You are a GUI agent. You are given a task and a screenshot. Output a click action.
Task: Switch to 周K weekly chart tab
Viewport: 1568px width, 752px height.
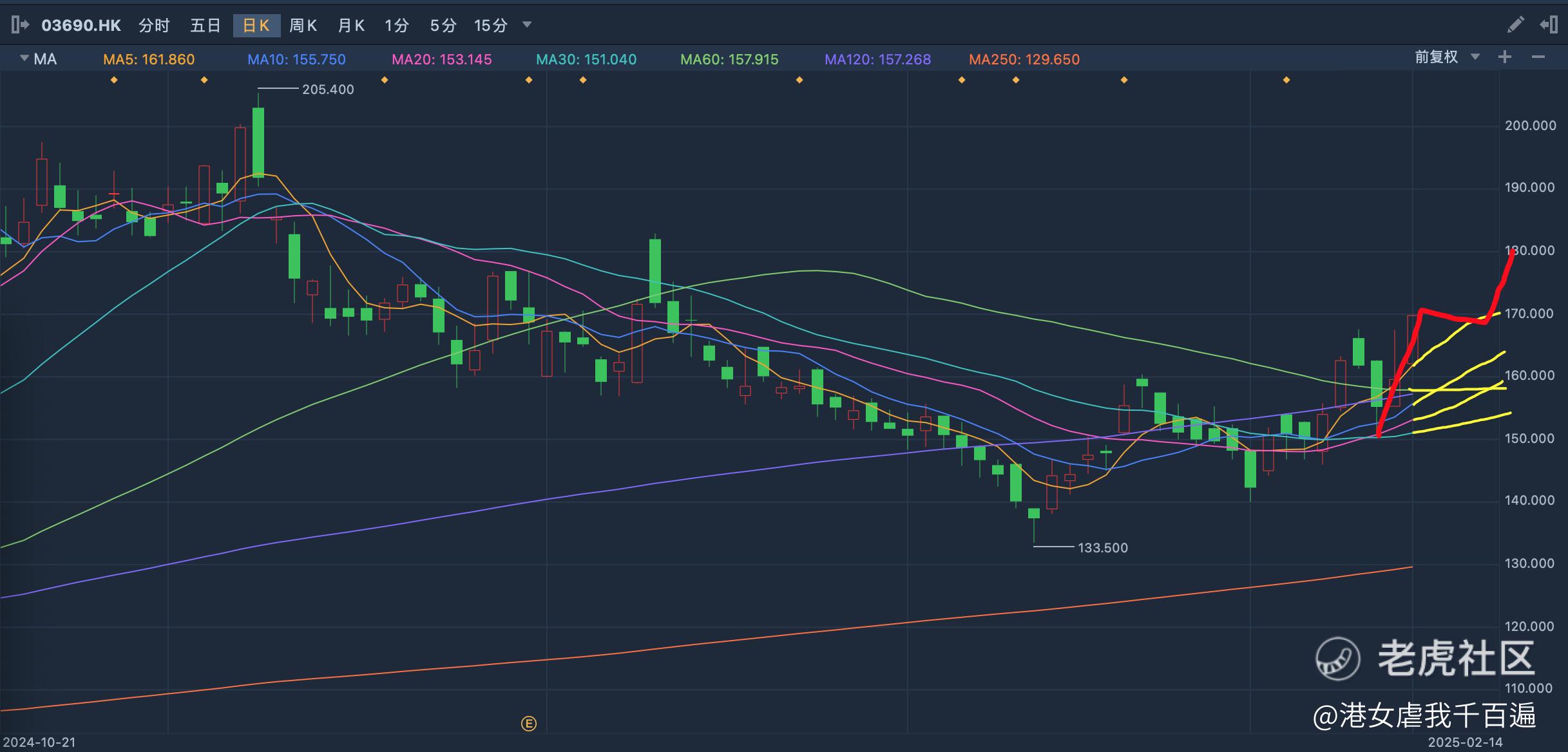click(303, 25)
